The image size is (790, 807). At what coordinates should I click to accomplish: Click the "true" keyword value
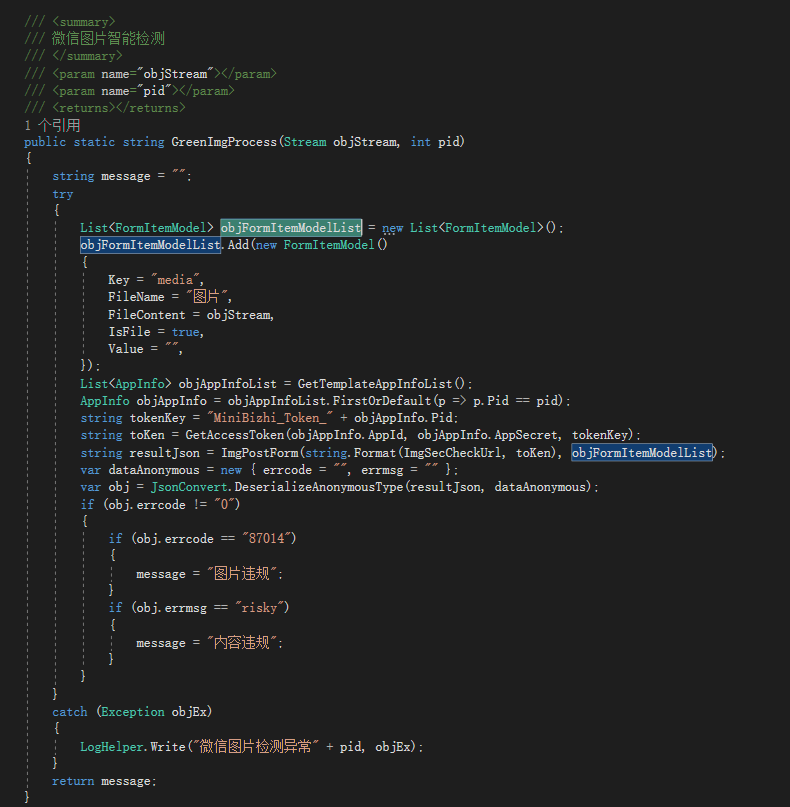click(x=185, y=331)
